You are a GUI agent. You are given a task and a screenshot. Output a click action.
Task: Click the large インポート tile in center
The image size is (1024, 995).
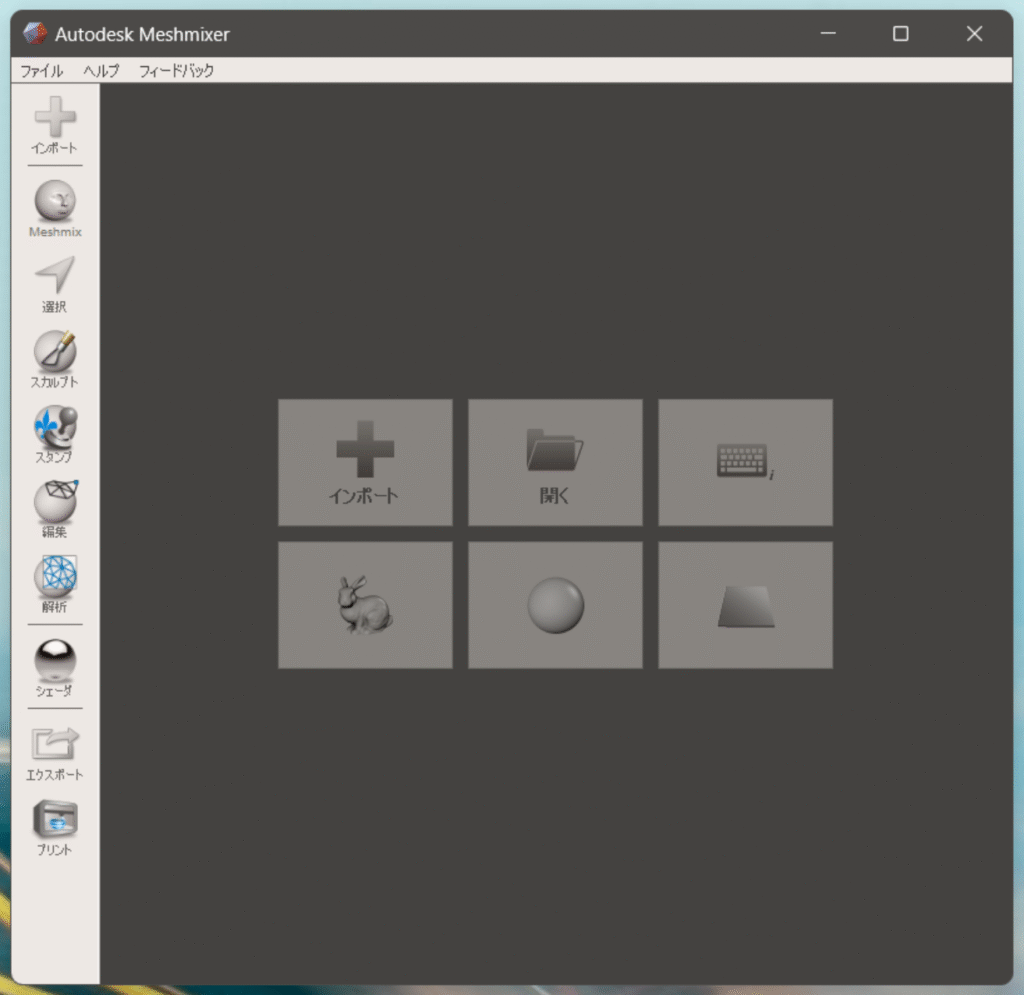(365, 462)
